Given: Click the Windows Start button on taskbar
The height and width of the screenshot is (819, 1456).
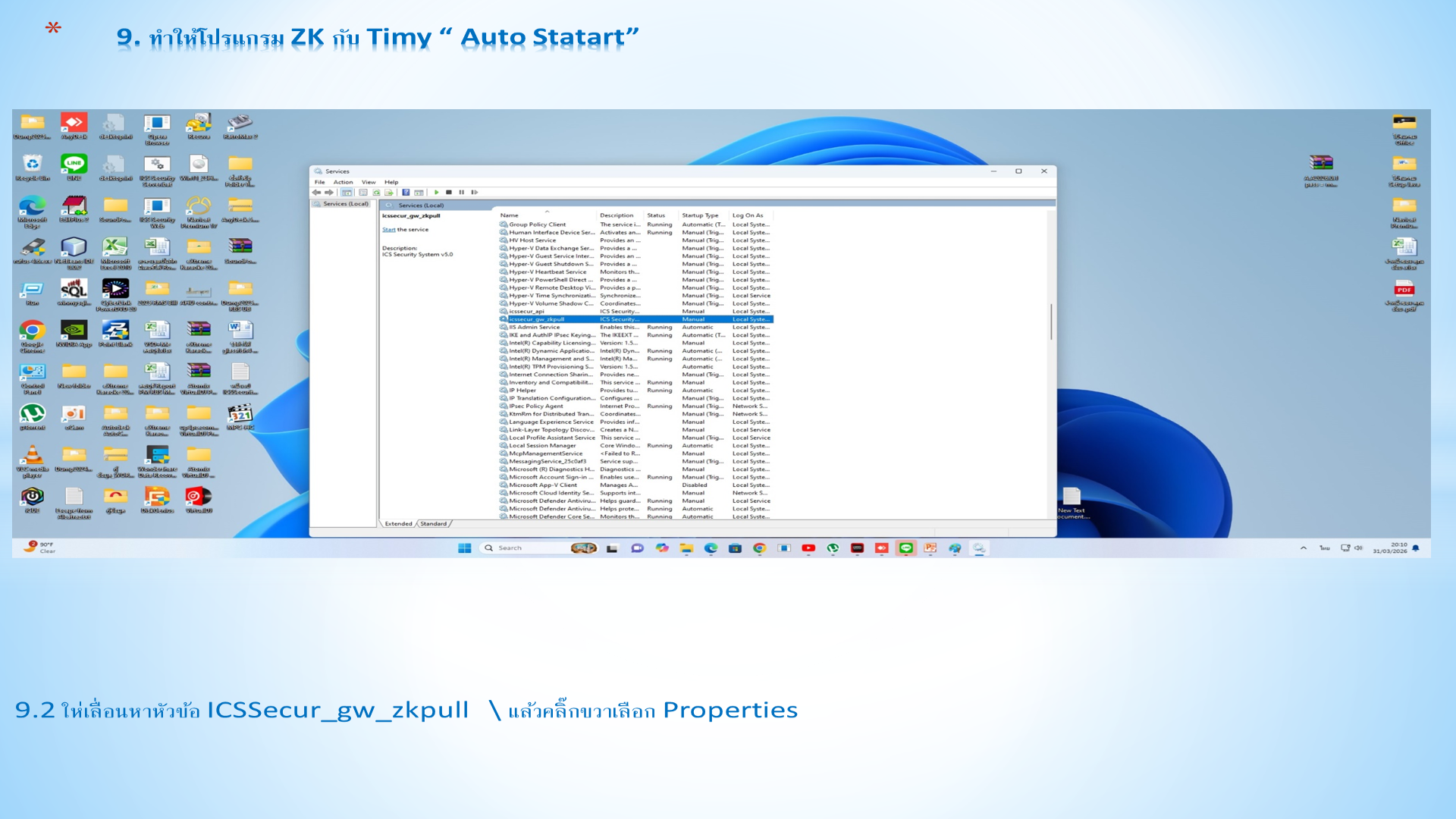Looking at the screenshot, I should click(x=465, y=548).
